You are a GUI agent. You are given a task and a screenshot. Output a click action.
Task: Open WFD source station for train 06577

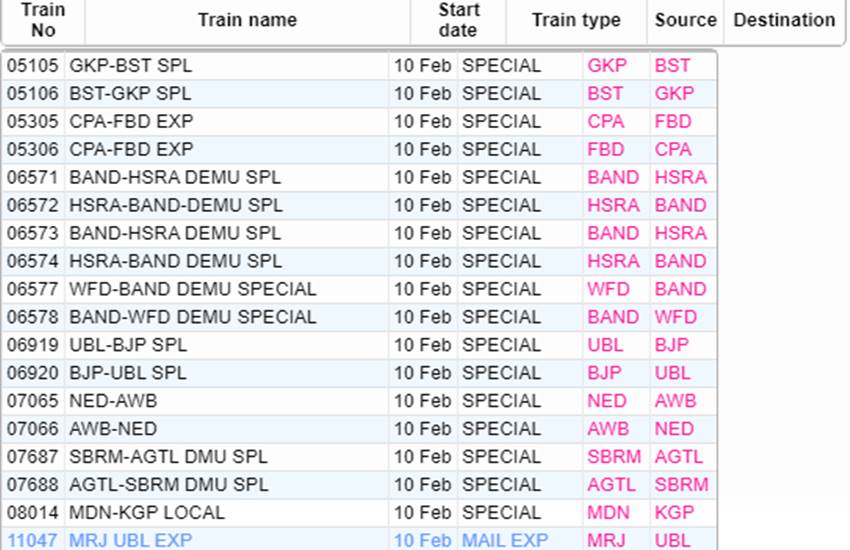tap(608, 289)
